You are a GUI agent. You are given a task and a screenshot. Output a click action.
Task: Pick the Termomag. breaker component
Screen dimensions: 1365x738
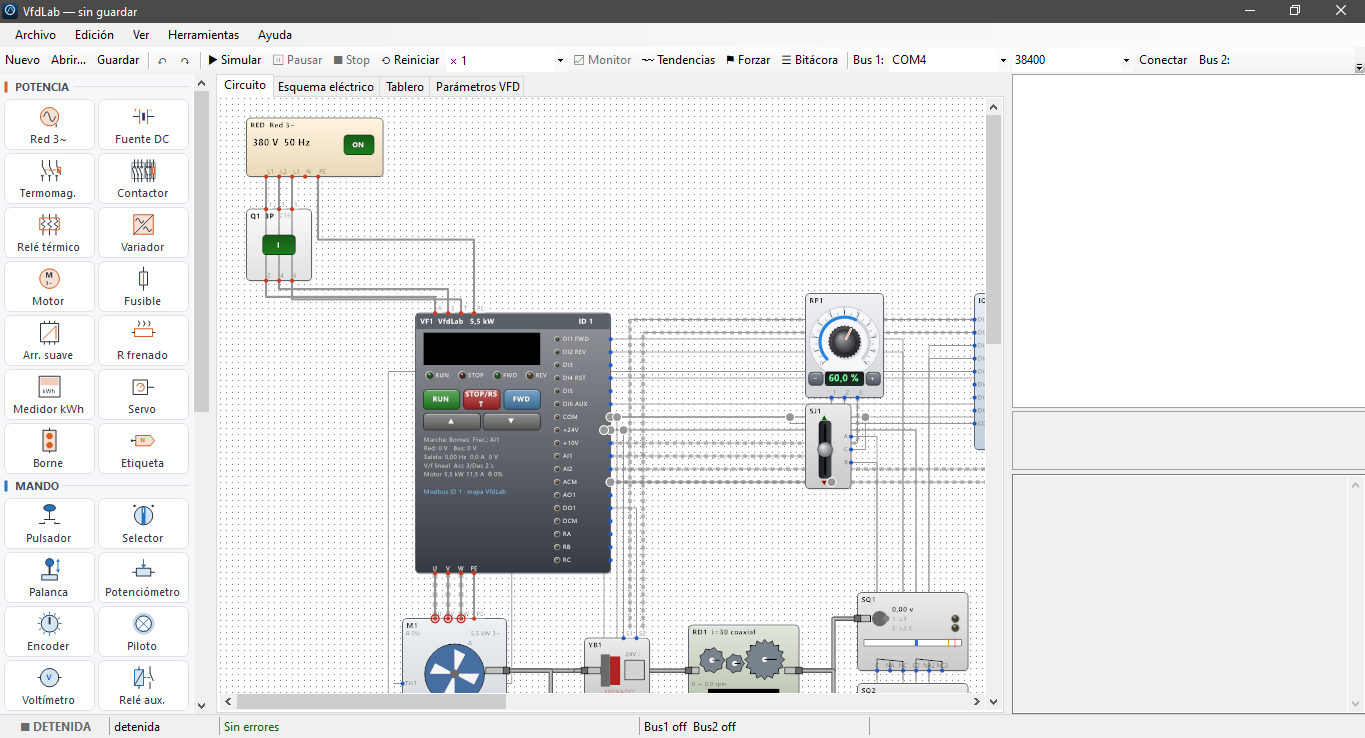(x=49, y=178)
